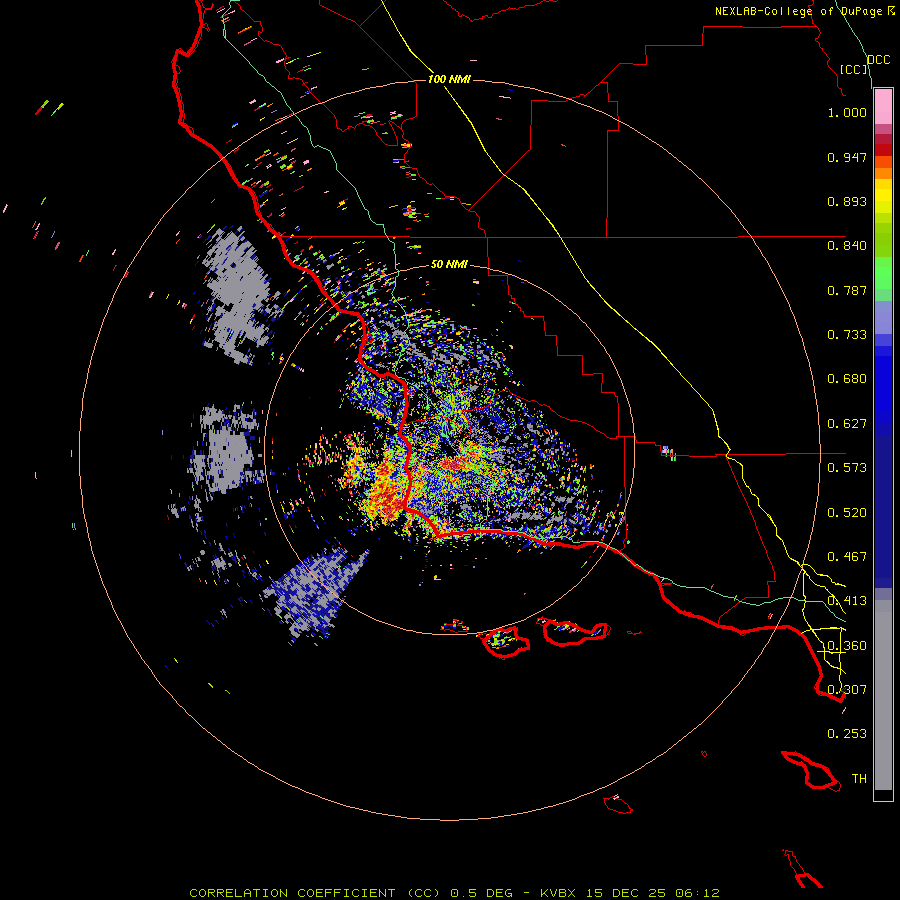Click the 0.467 legend value
This screenshot has width=900, height=900.
(x=847, y=557)
